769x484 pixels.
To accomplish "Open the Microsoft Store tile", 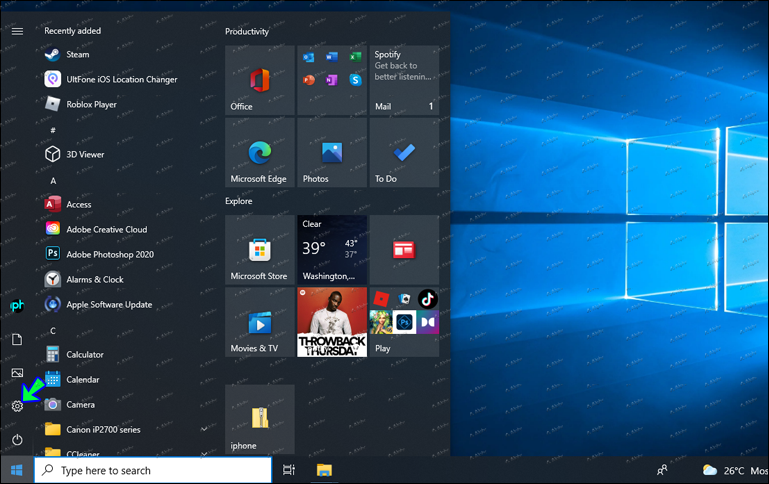I will (x=259, y=250).
